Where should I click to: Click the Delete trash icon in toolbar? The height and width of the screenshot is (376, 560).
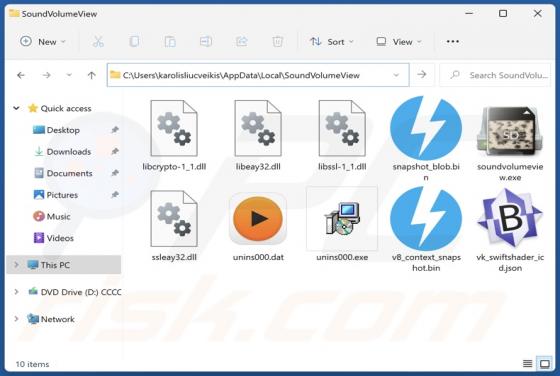[x=278, y=42]
